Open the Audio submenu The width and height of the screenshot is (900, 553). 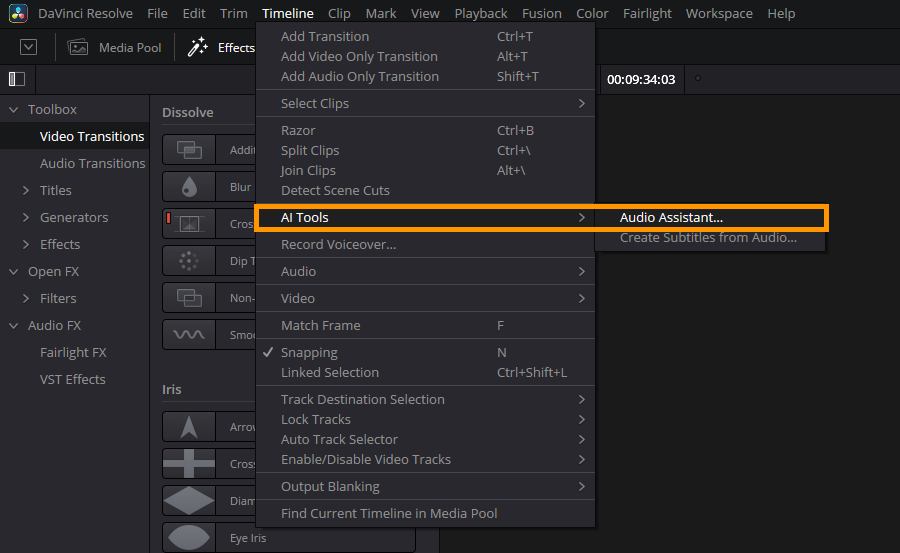425,272
